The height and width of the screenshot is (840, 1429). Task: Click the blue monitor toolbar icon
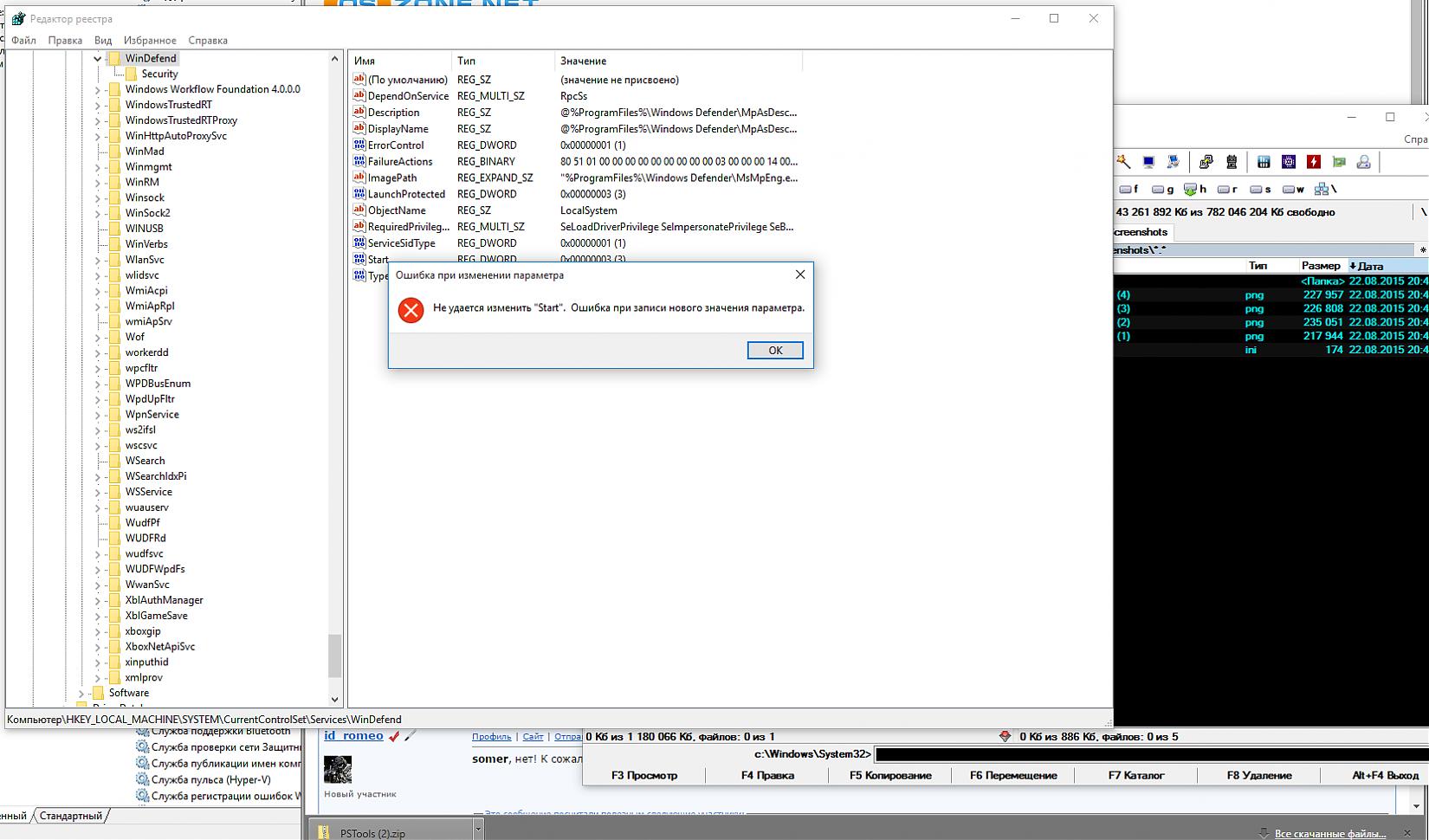(1148, 162)
